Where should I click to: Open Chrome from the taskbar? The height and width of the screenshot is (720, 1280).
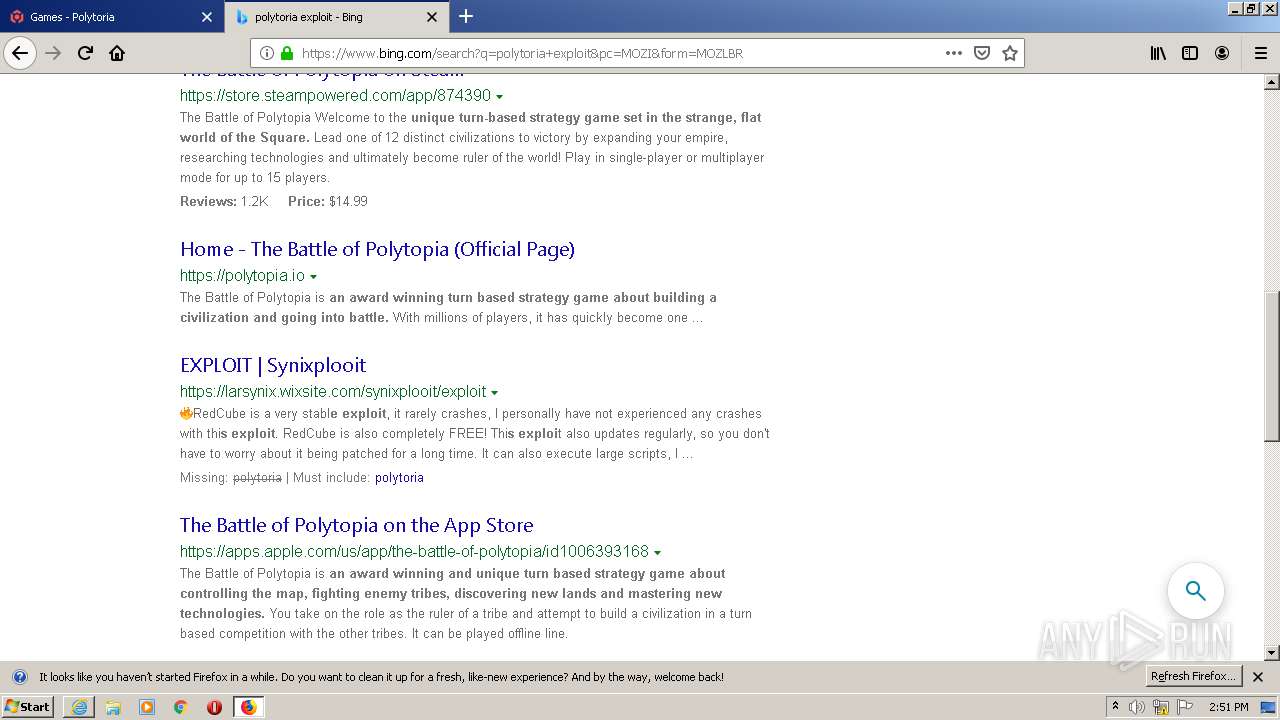(x=181, y=707)
